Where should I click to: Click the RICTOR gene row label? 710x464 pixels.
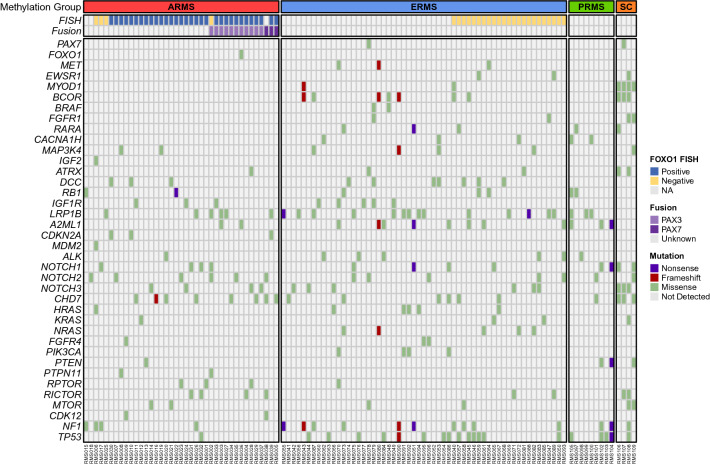pyautogui.click(x=62, y=394)
